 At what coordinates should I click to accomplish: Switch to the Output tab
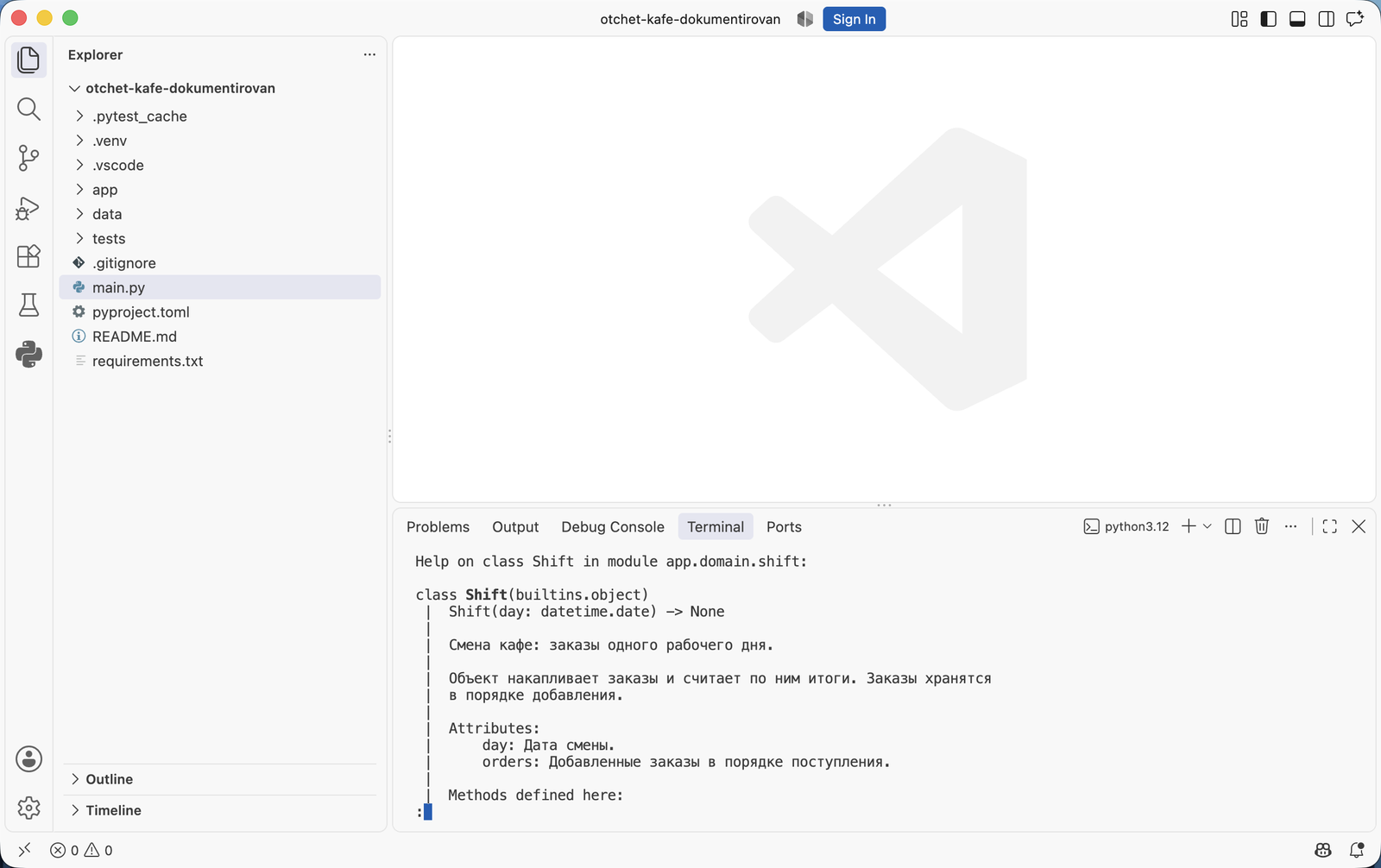(x=515, y=526)
